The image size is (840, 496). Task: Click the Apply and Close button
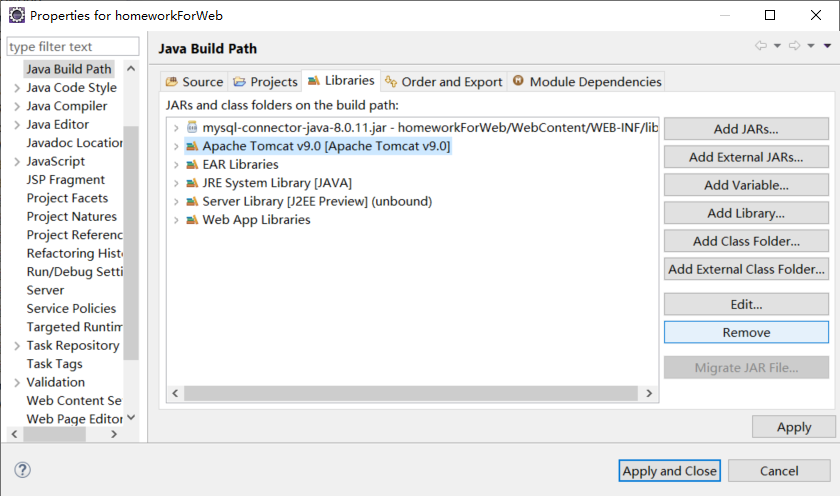tap(669, 471)
